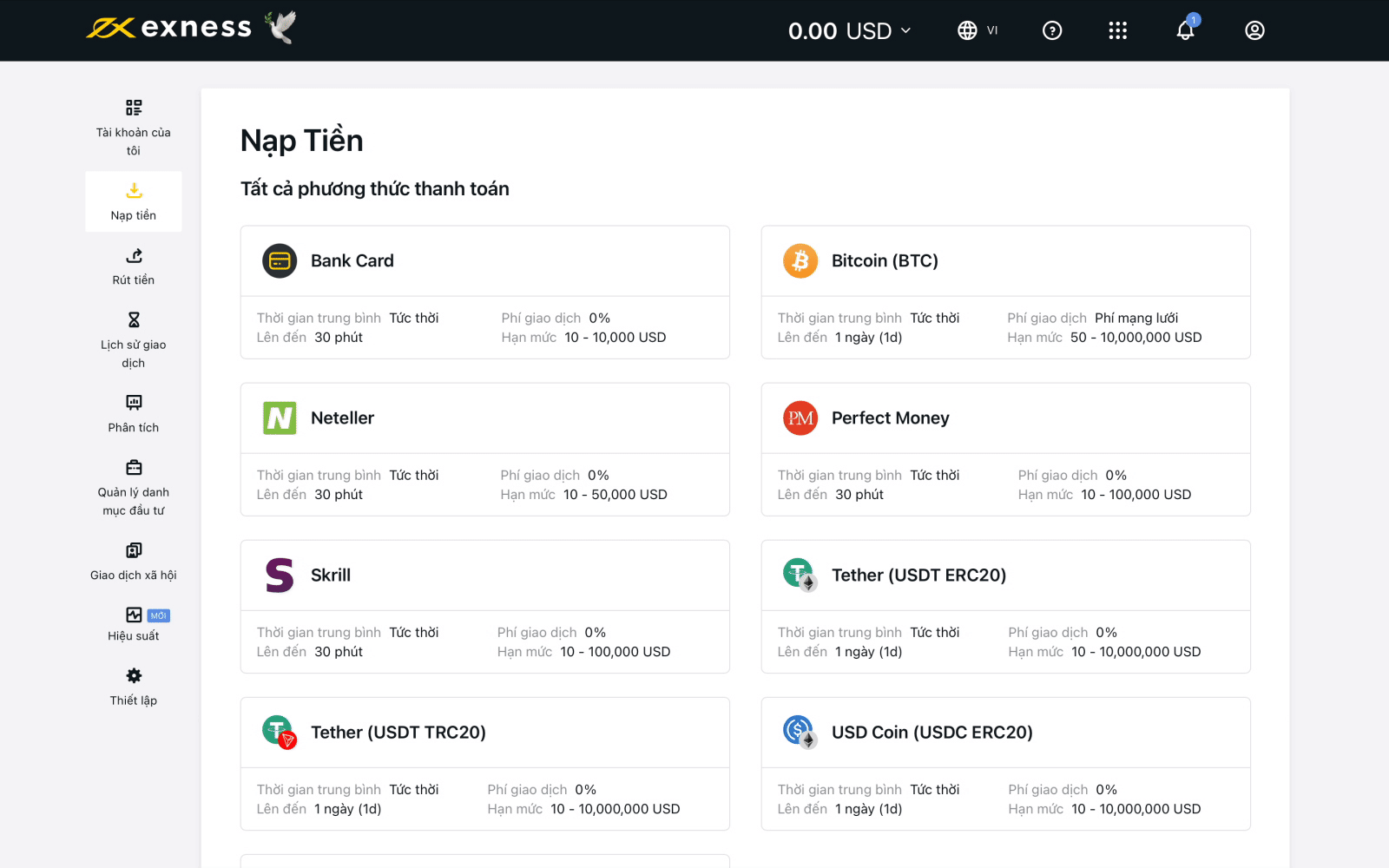The height and width of the screenshot is (868, 1389).
Task: Open the help question mark icon
Action: 1052,30
